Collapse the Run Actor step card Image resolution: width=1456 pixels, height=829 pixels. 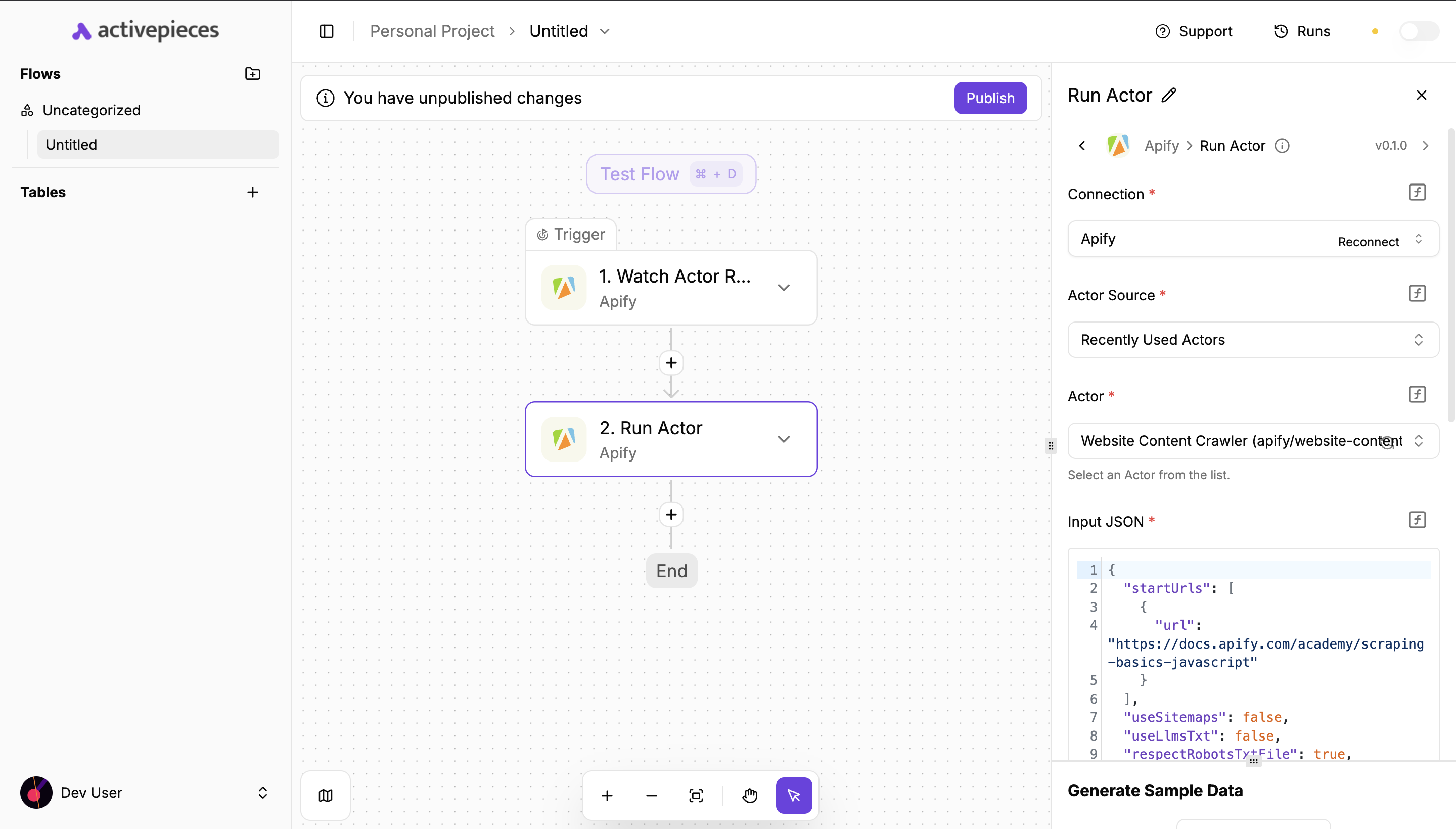pos(784,439)
